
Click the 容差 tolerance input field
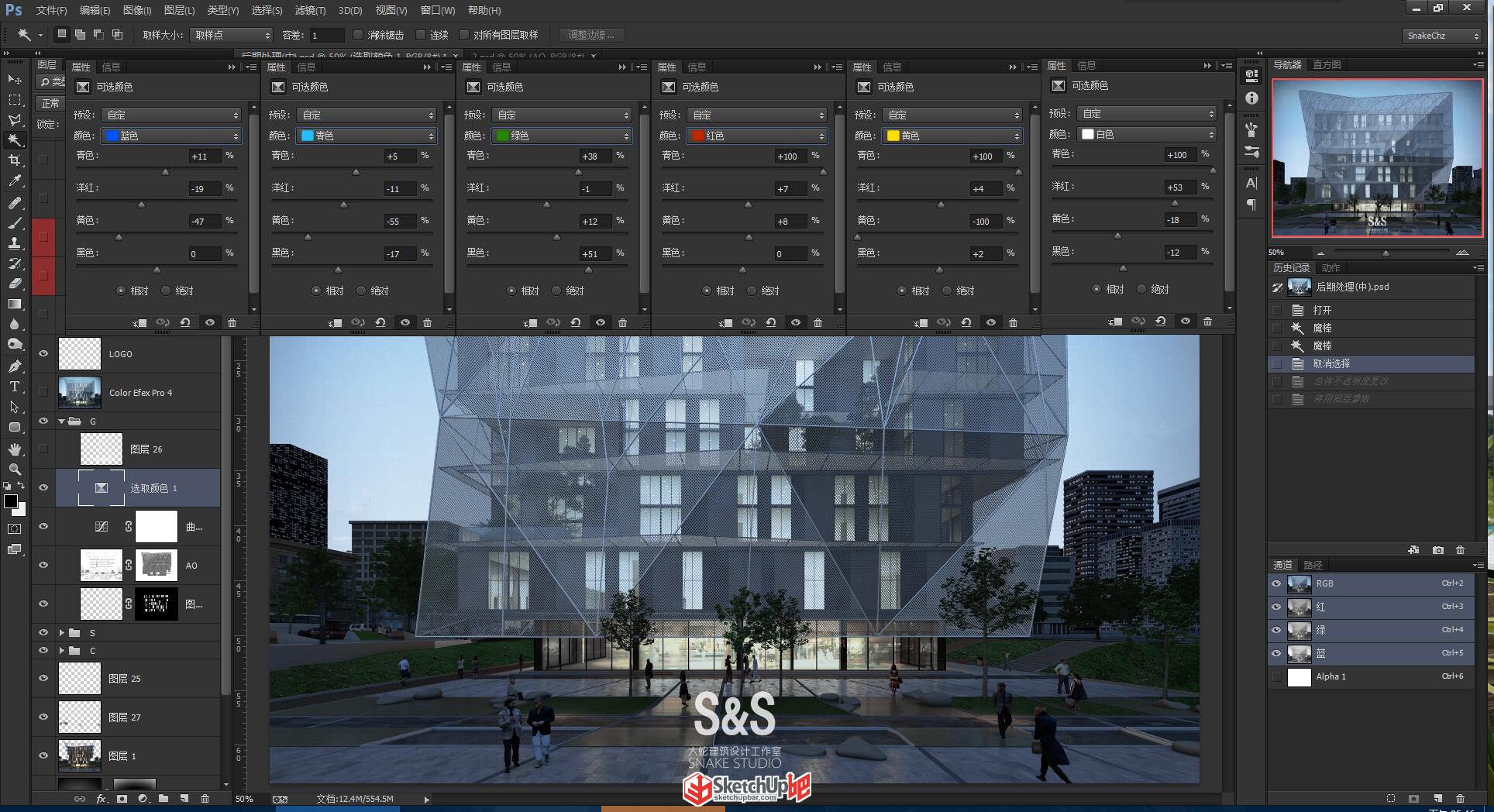point(326,35)
